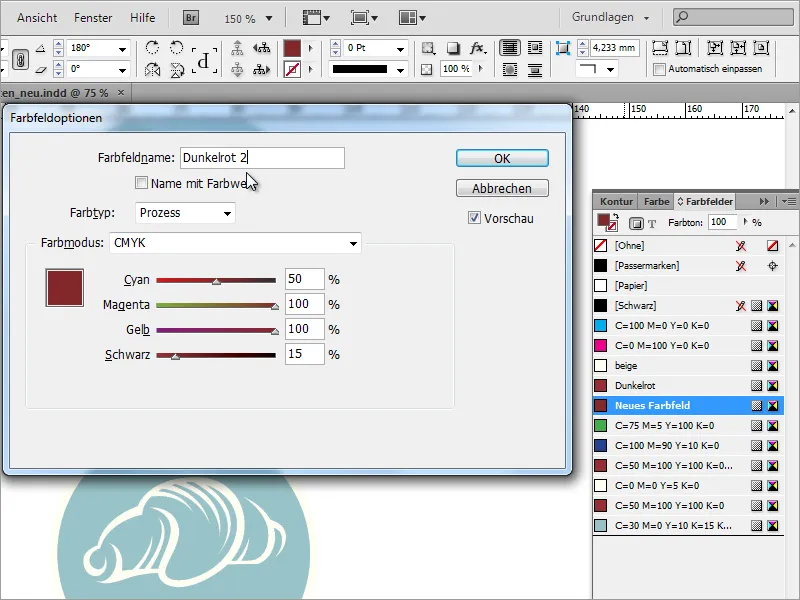The image size is (800, 600).
Task: Switch to the Kontur tab
Action: coord(616,202)
